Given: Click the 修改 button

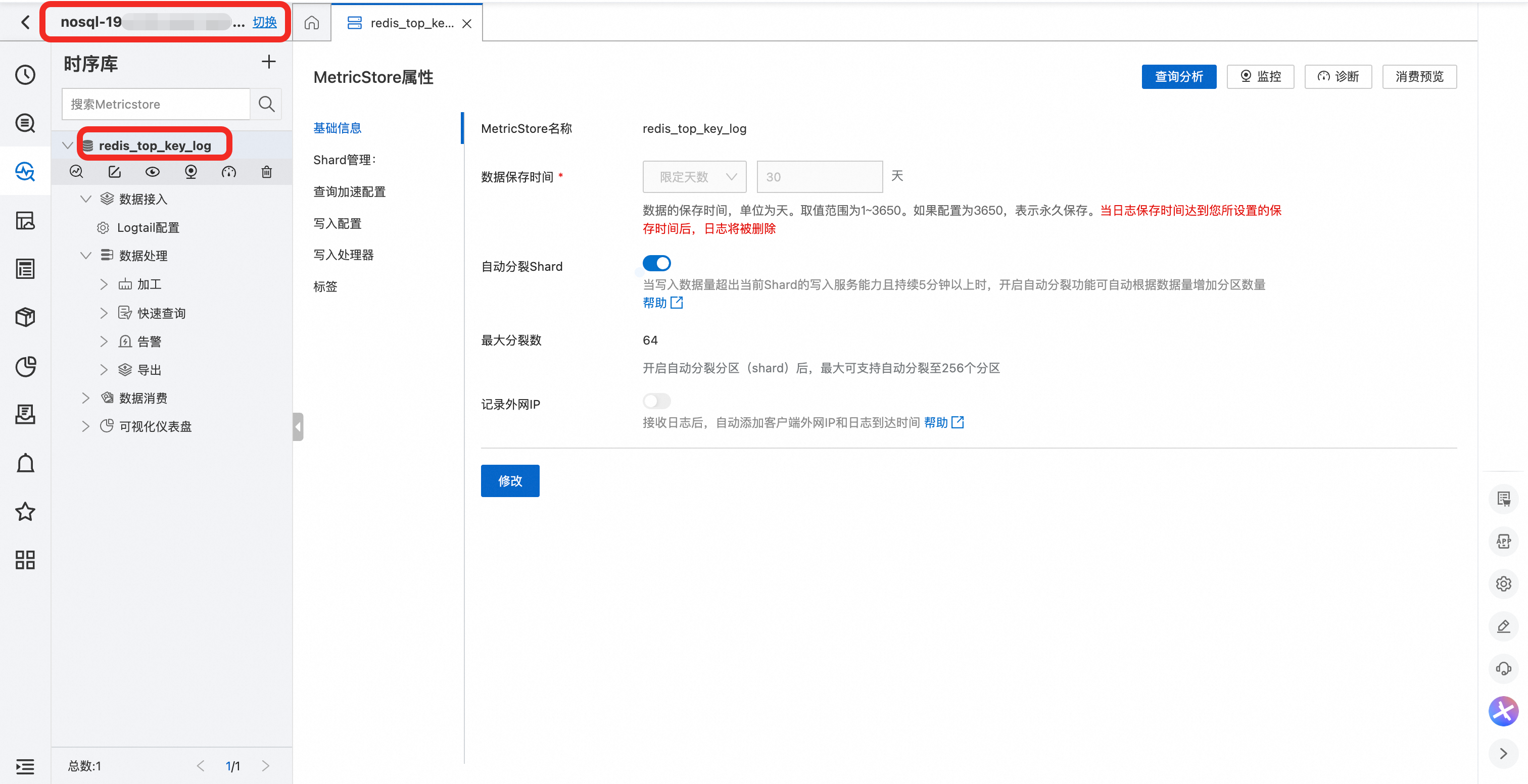Looking at the screenshot, I should coord(509,481).
